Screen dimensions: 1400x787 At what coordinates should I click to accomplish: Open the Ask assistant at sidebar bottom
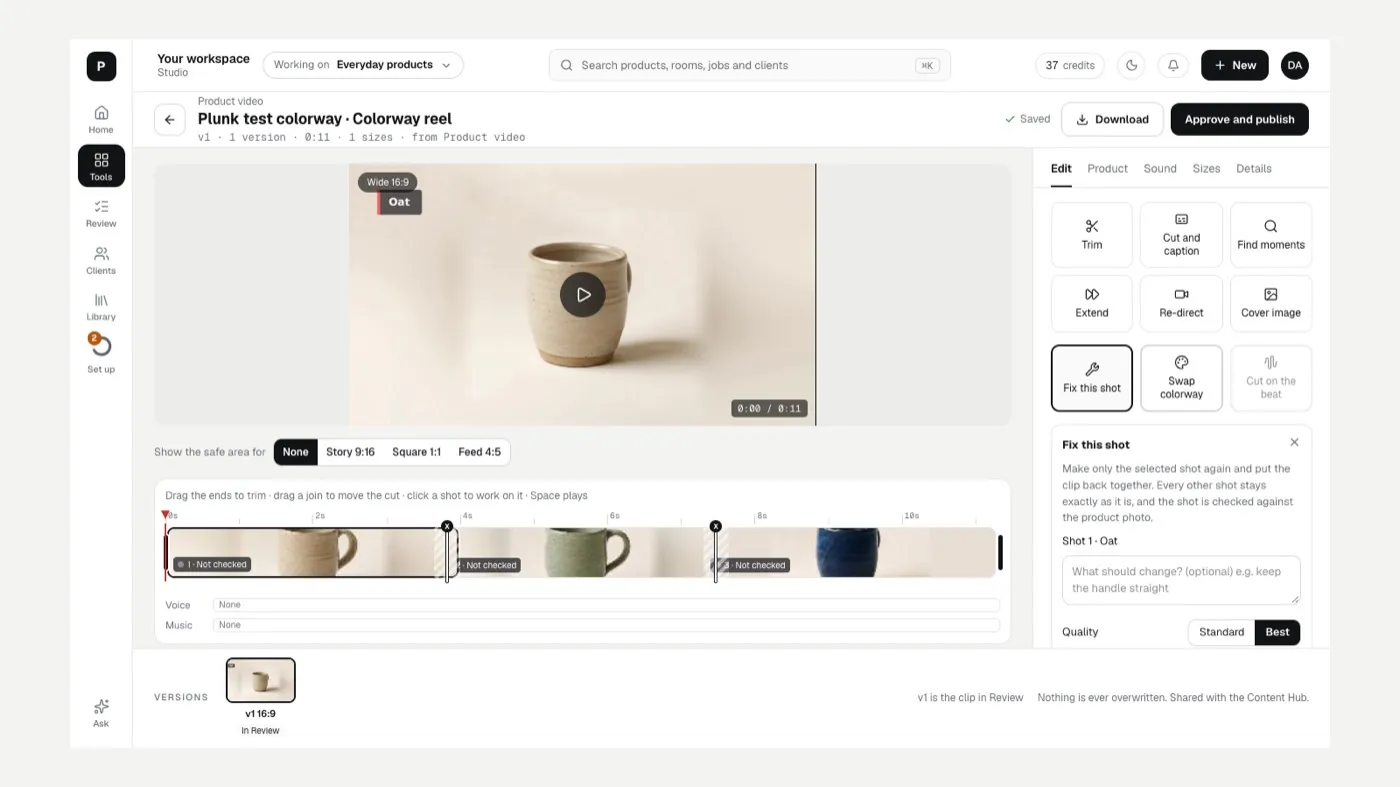pos(101,713)
